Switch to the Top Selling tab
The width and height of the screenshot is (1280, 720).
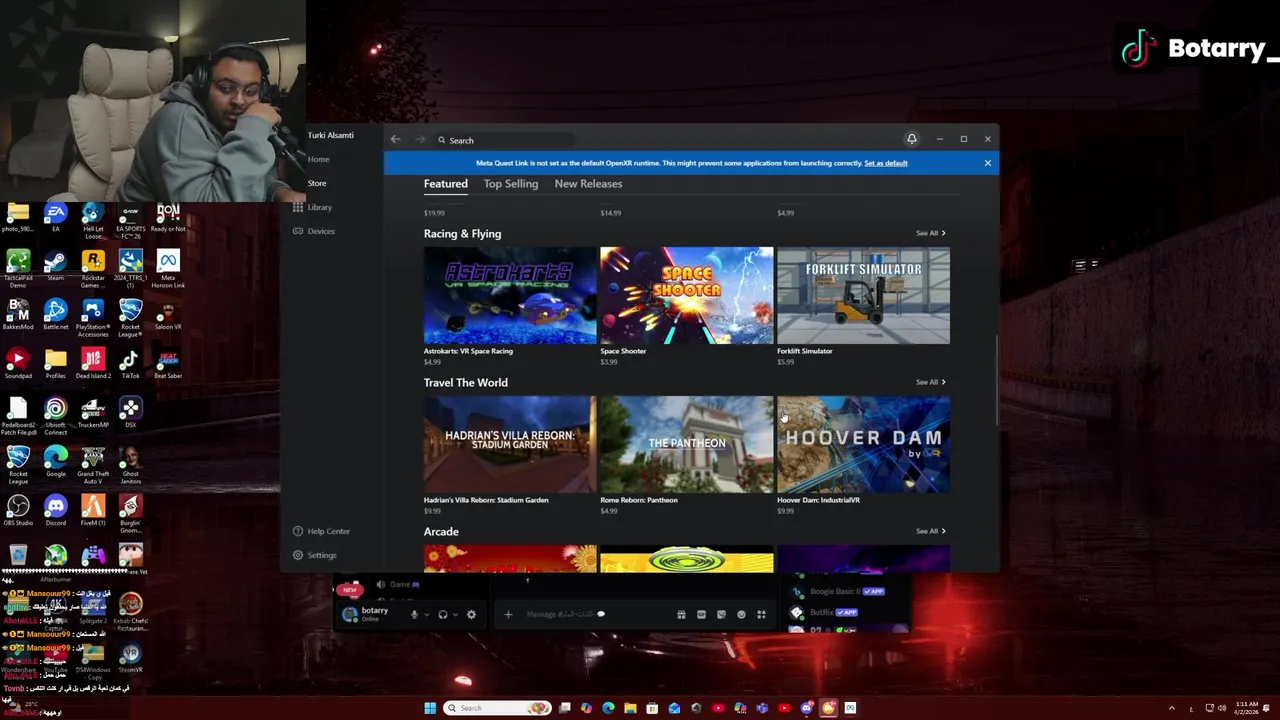(511, 184)
